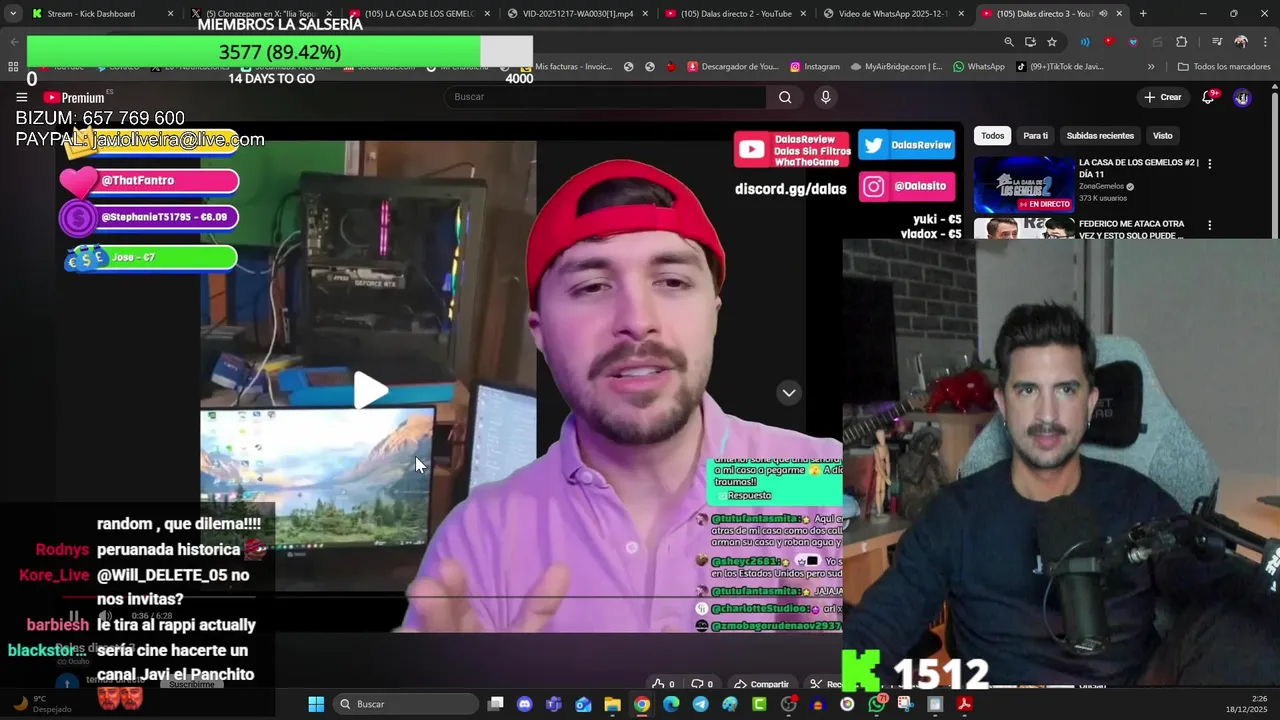Open Microsoft Teams from the taskbar
The height and width of the screenshot is (720, 1280).
553,704
